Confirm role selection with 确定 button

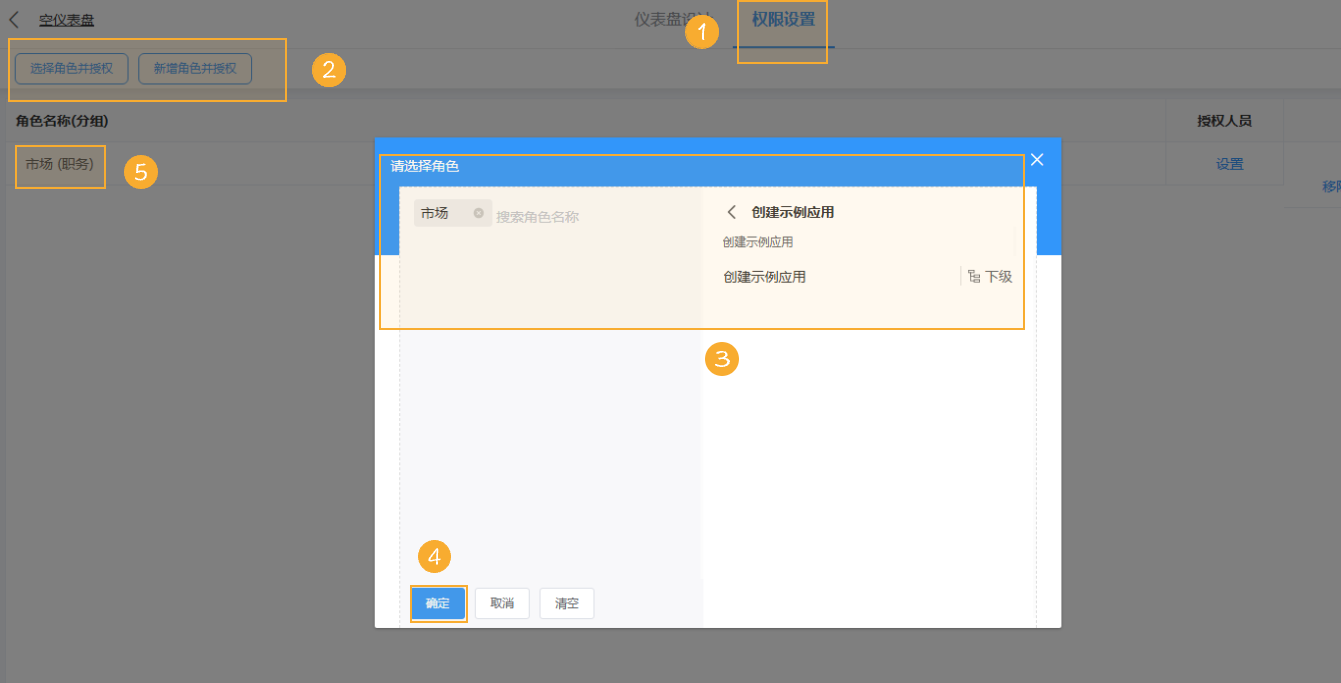tap(438, 603)
